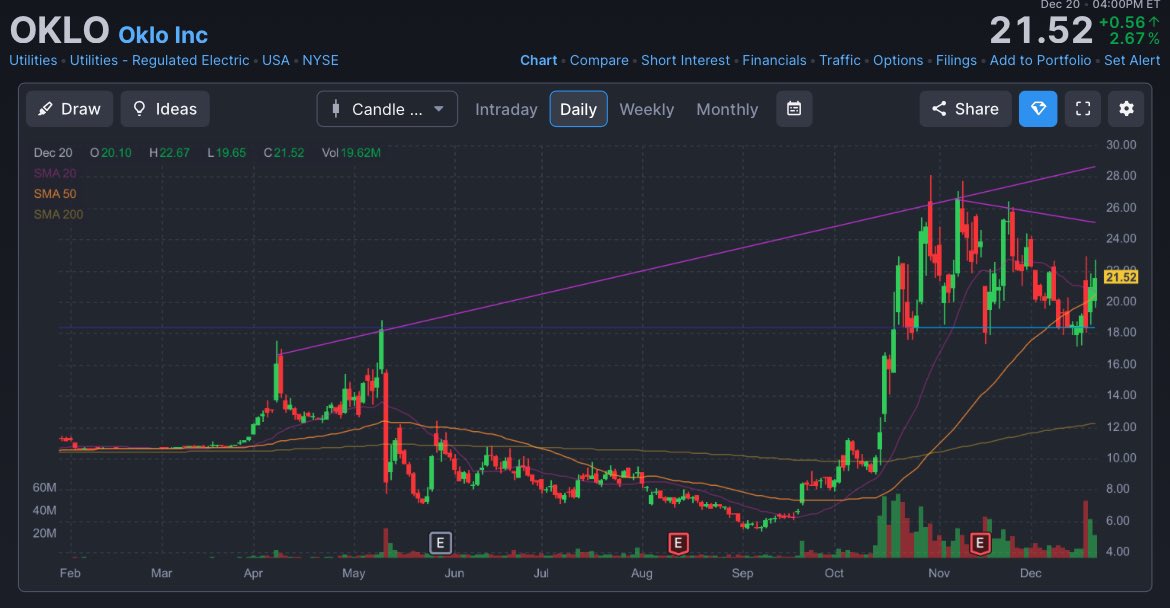Click the OKLO ticker symbol
Image resolution: width=1170 pixels, height=608 pixels.
[x=60, y=31]
